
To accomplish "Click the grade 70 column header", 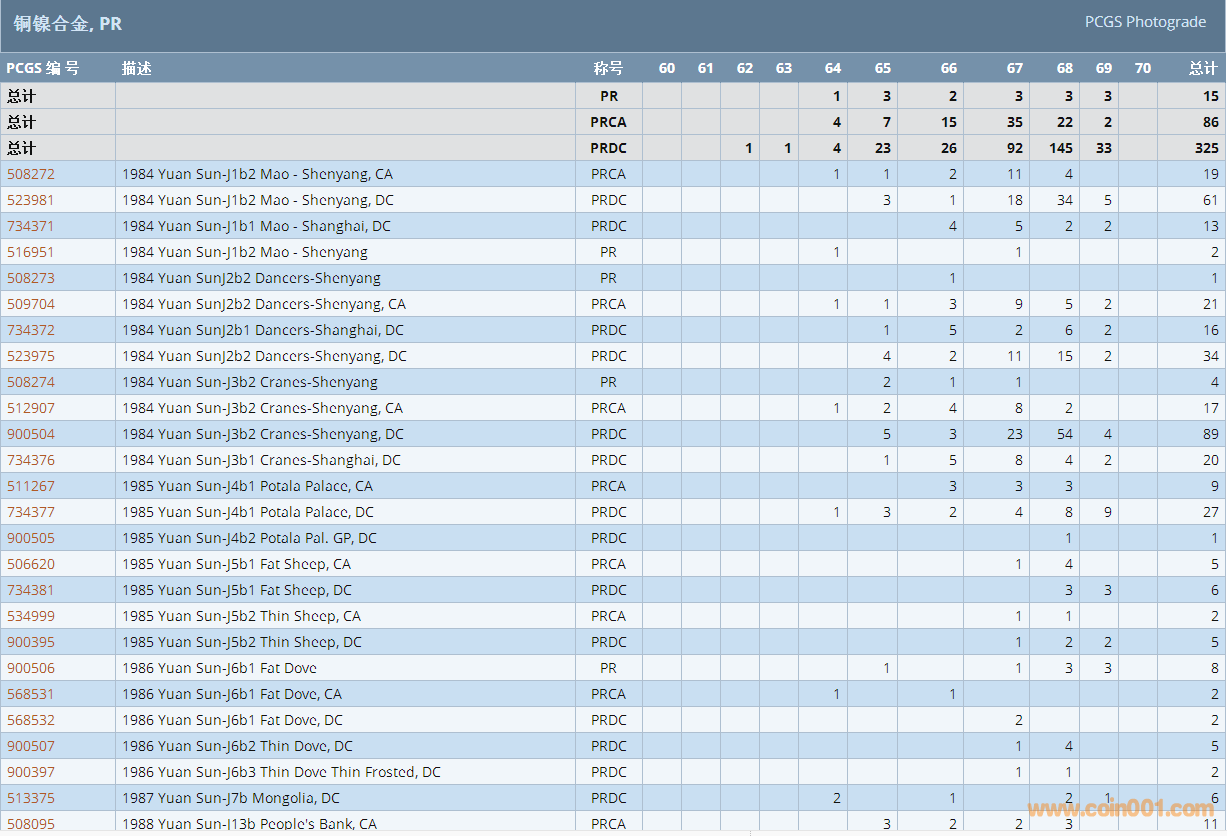I will [1142, 68].
